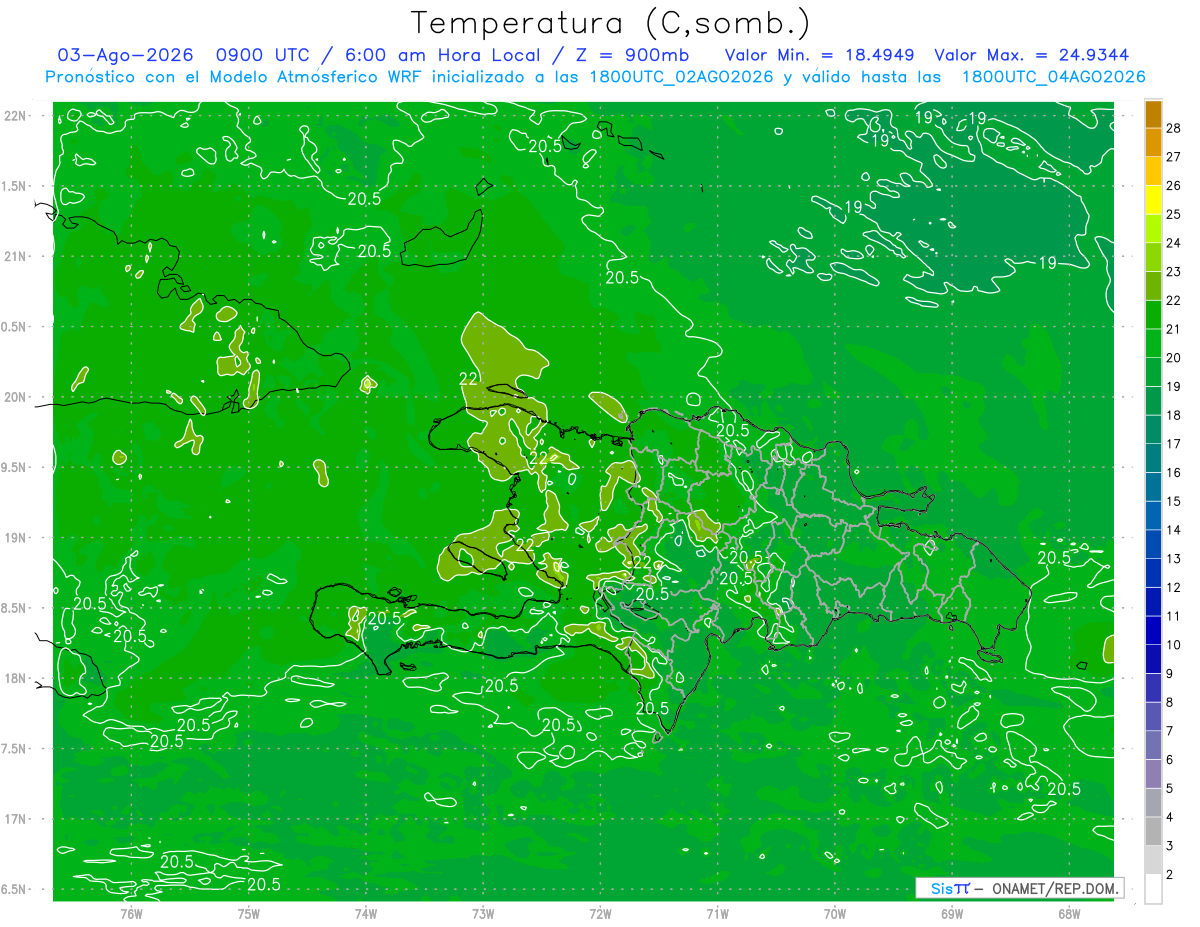Select the '68W' longitude label
This screenshot has height=927, width=1200.
(1069, 914)
